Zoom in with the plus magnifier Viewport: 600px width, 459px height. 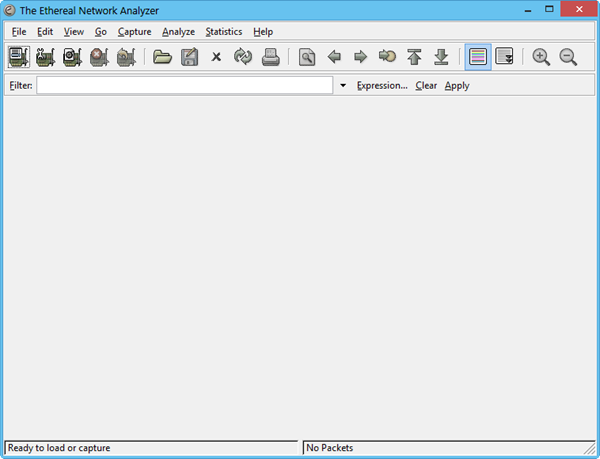[x=541, y=57]
